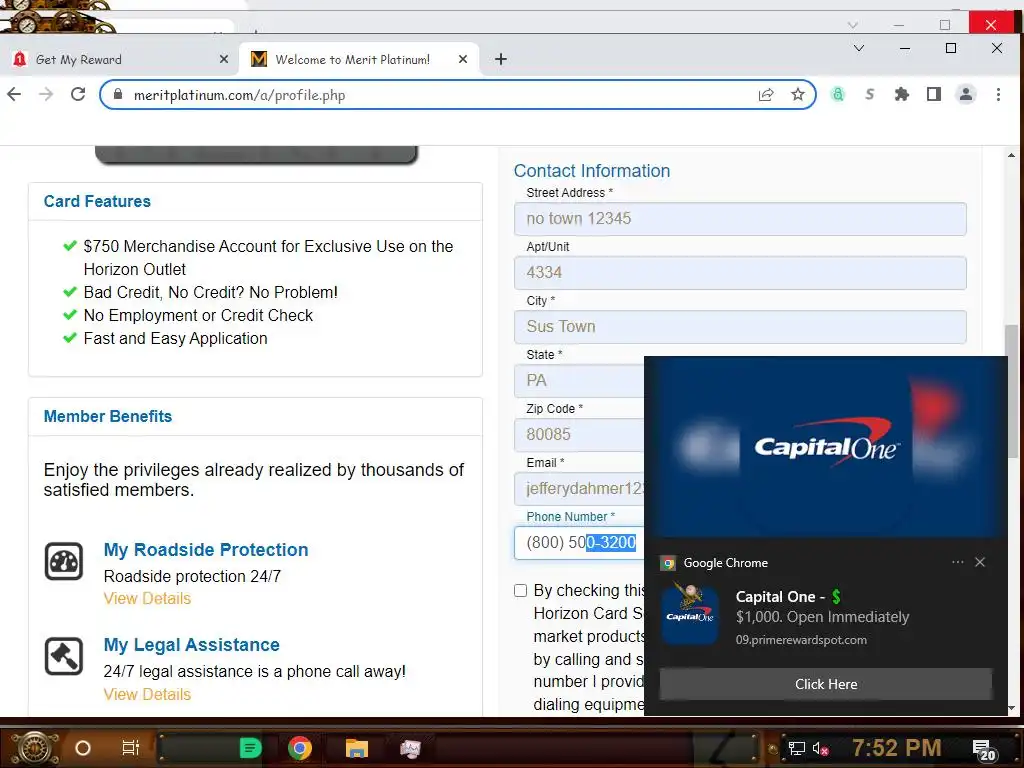
Task: Close the Welcome to Merit Platinum tab
Action: coord(463,59)
